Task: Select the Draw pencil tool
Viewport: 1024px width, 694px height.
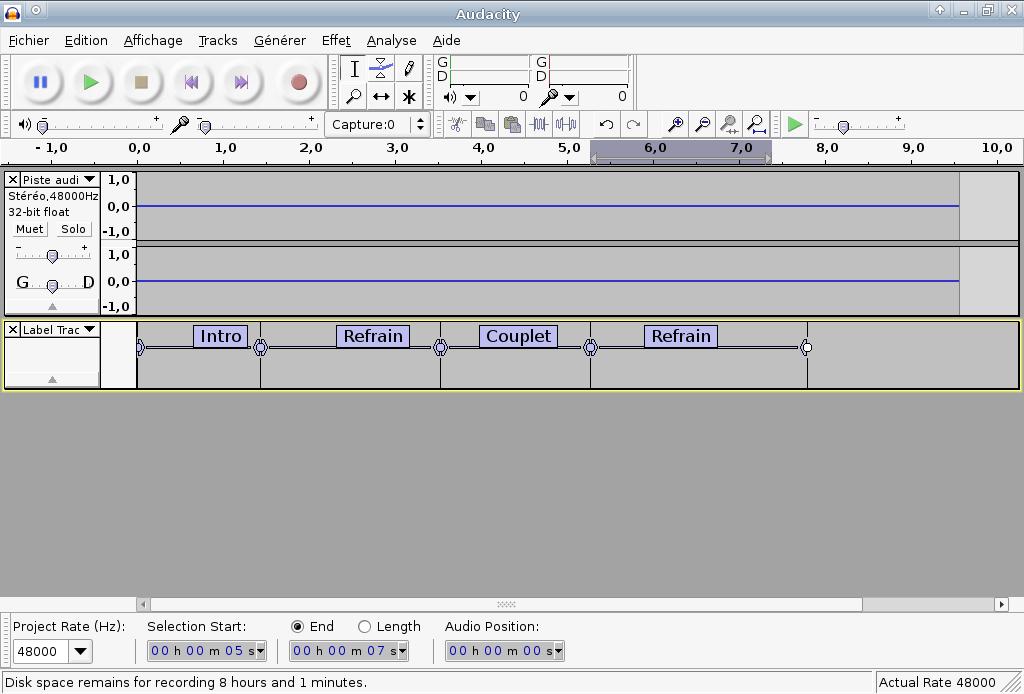Action: [x=409, y=69]
